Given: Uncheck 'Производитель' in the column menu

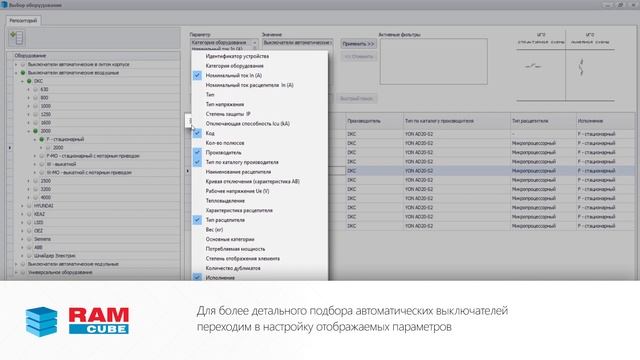Looking at the screenshot, I should point(197,152).
